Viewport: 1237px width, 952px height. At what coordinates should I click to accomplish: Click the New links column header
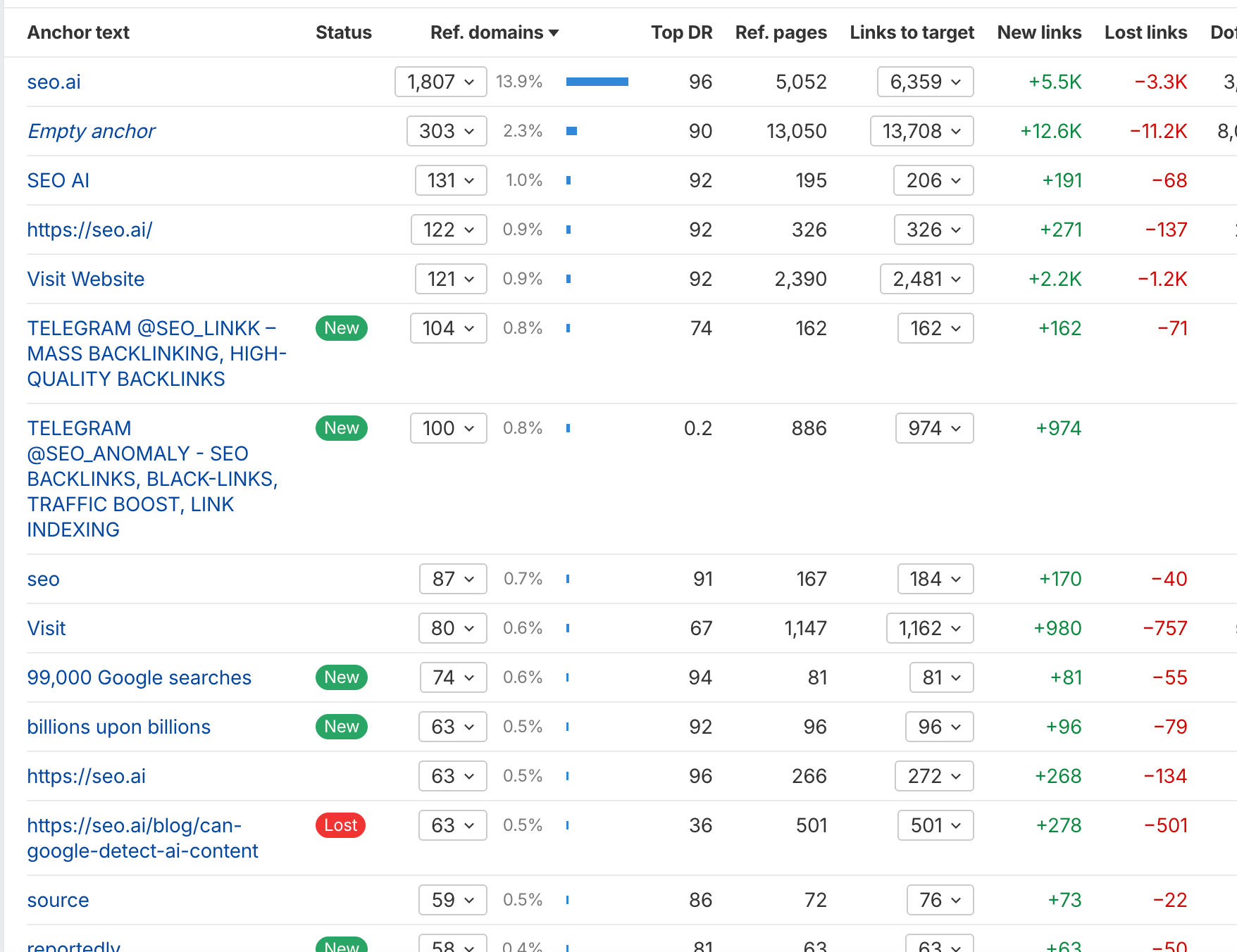coord(1039,32)
